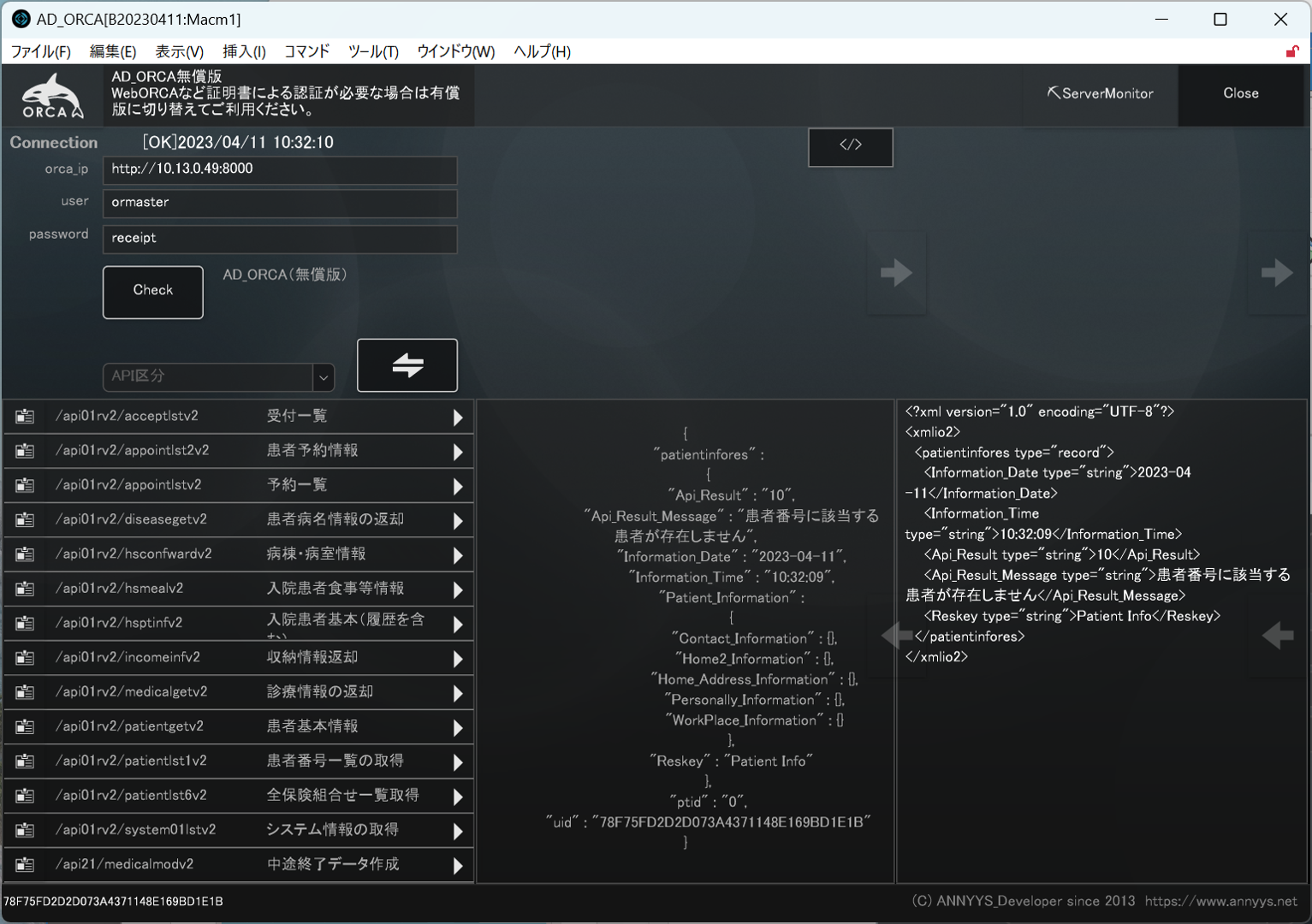
Task: Expand acceptlstv2 受付一覧 play arrow
Action: [458, 418]
